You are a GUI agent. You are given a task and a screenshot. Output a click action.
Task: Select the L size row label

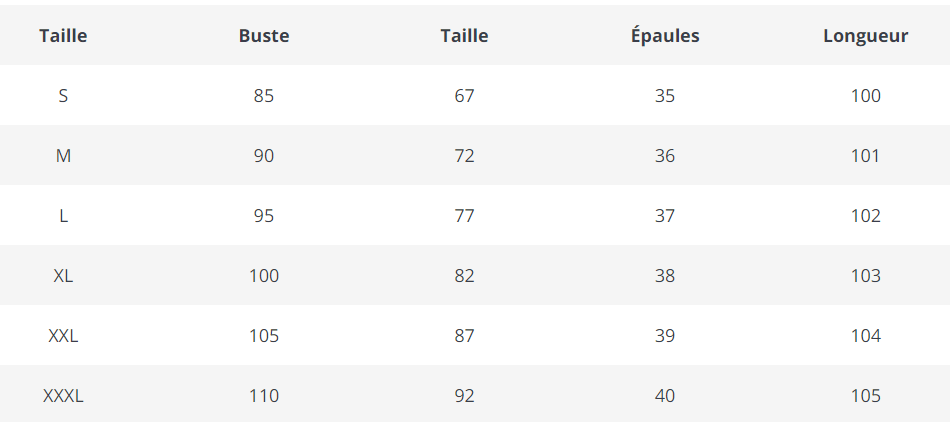(63, 216)
